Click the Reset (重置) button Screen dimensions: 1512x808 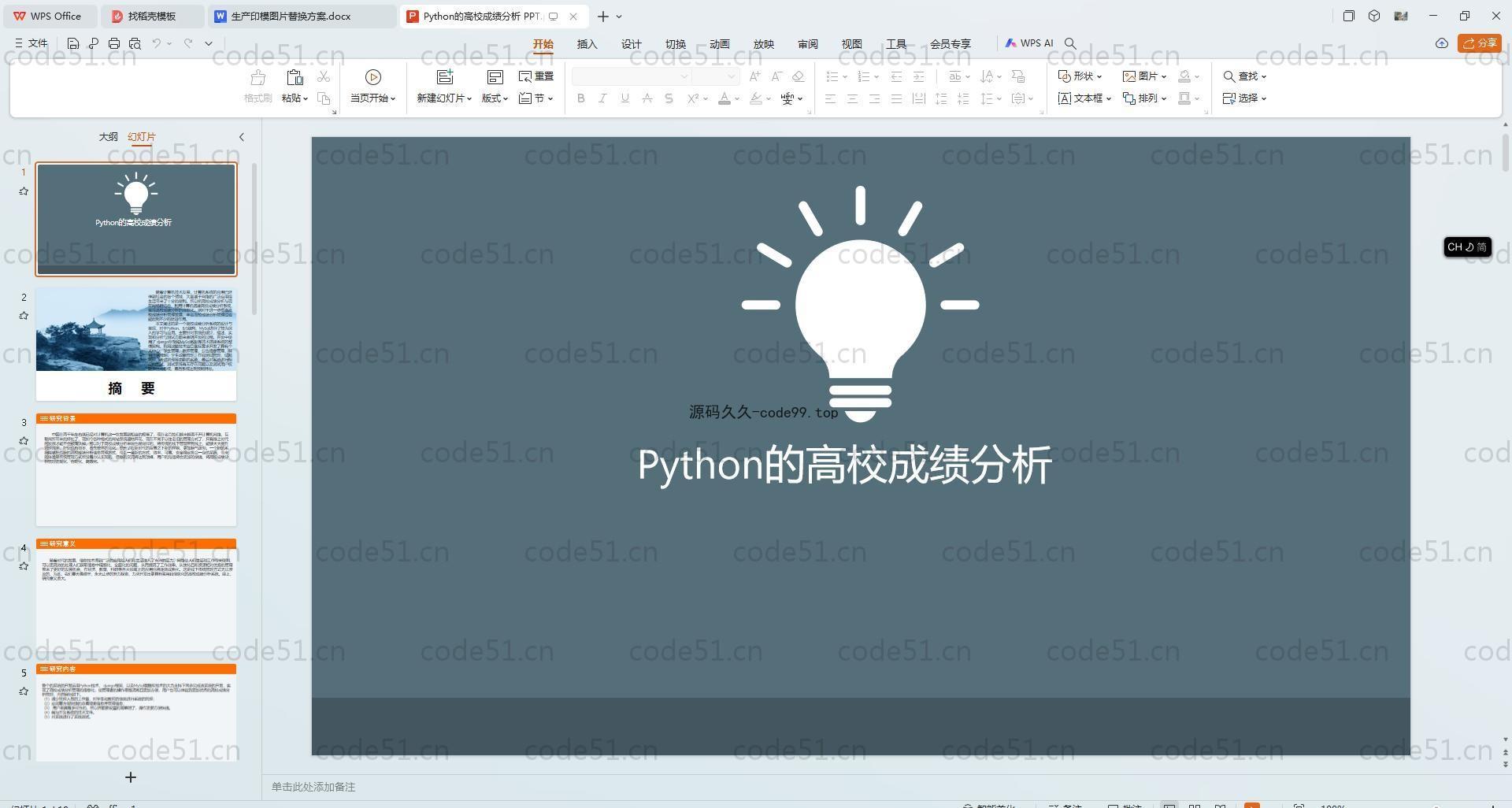point(536,76)
